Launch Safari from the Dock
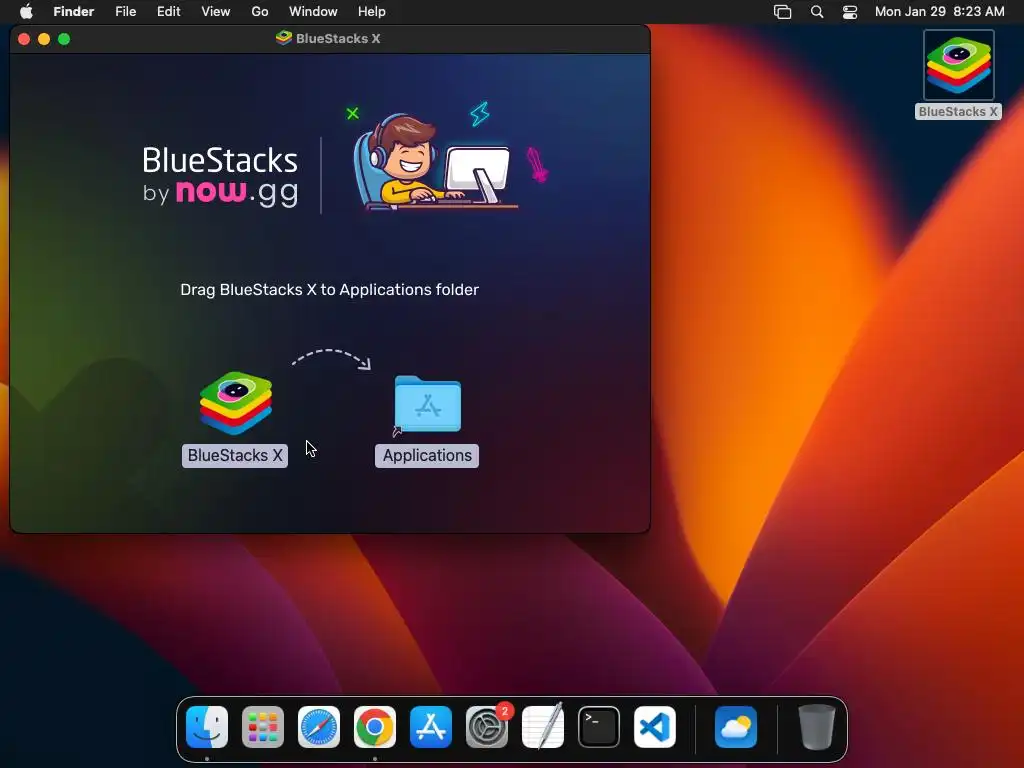The height and width of the screenshot is (768, 1024). tap(319, 727)
